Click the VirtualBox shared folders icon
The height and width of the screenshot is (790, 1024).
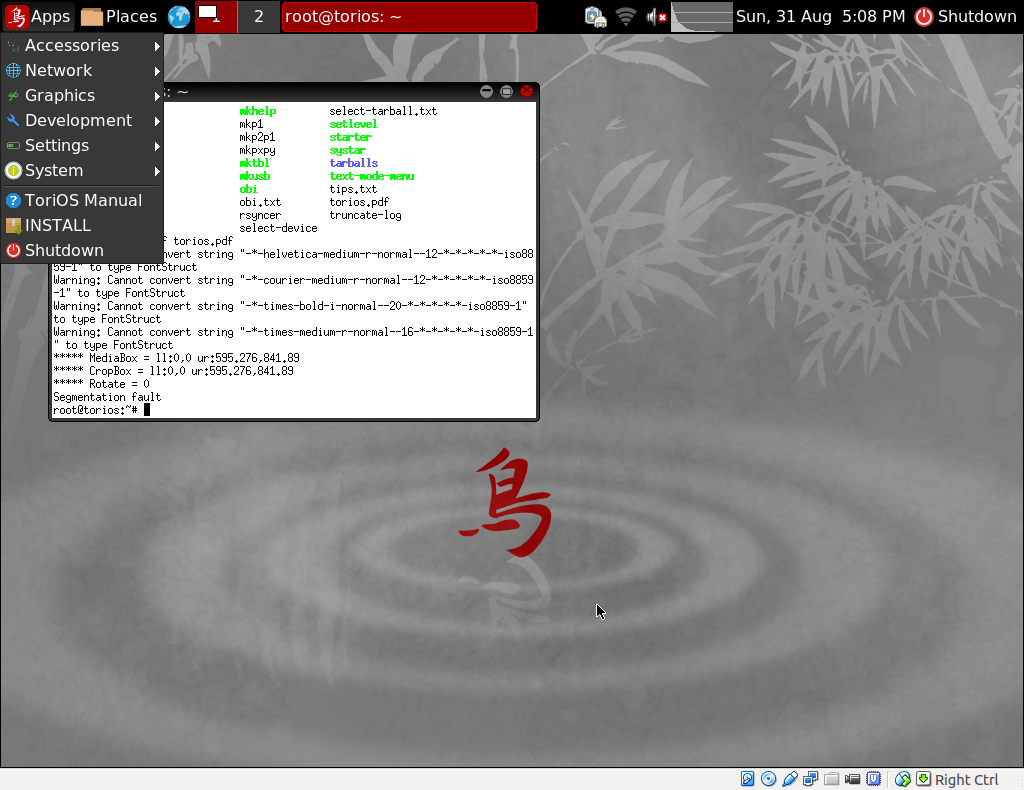coord(831,779)
